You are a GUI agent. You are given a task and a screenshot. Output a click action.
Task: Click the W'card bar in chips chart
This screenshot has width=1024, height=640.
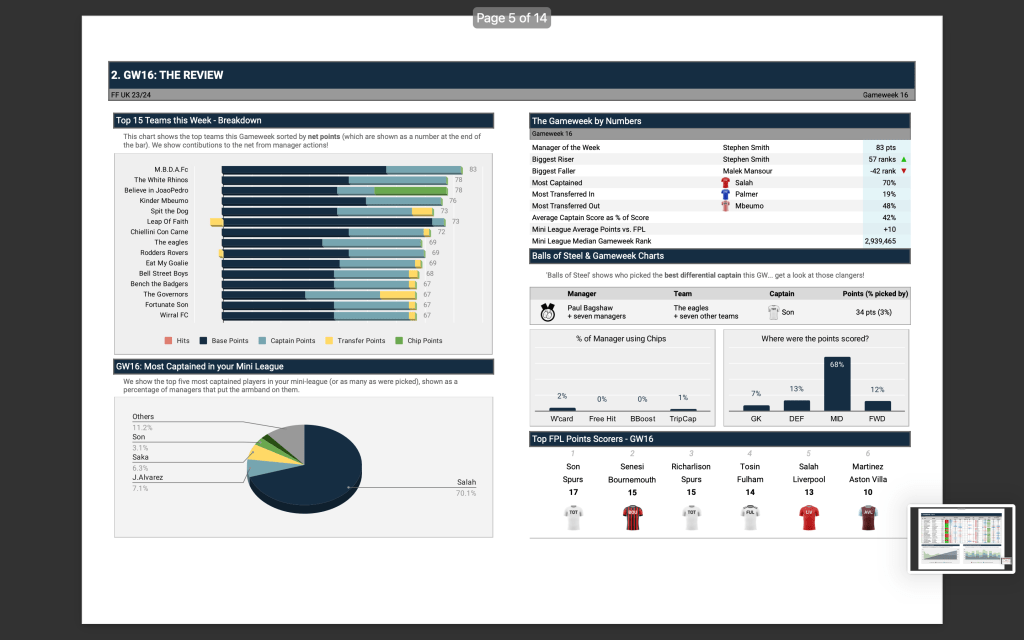(562, 409)
